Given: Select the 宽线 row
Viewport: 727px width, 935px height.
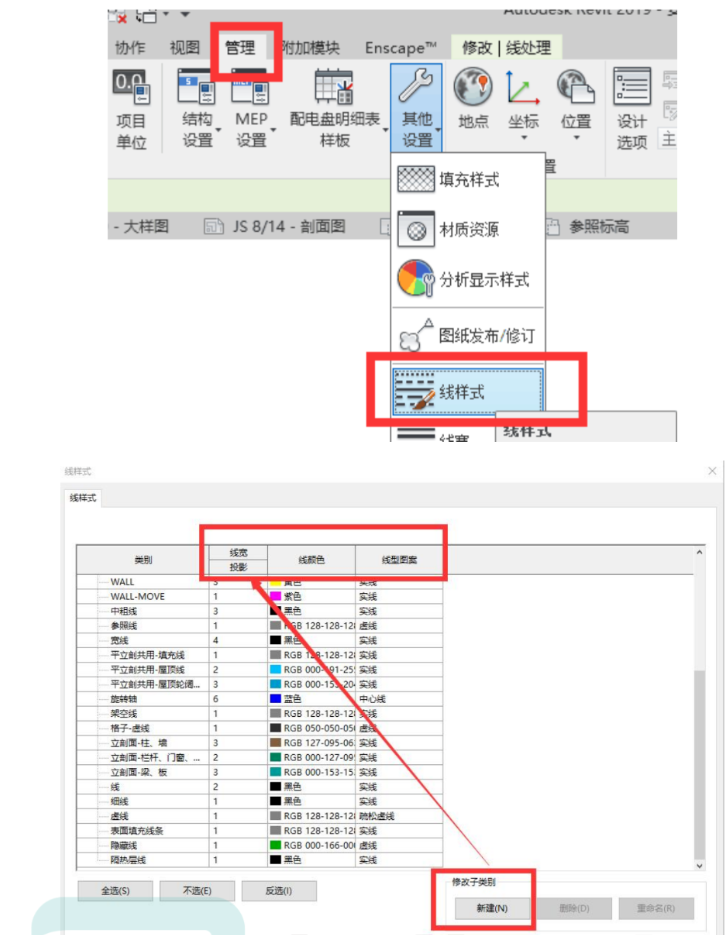Looking at the screenshot, I should tap(260, 640).
